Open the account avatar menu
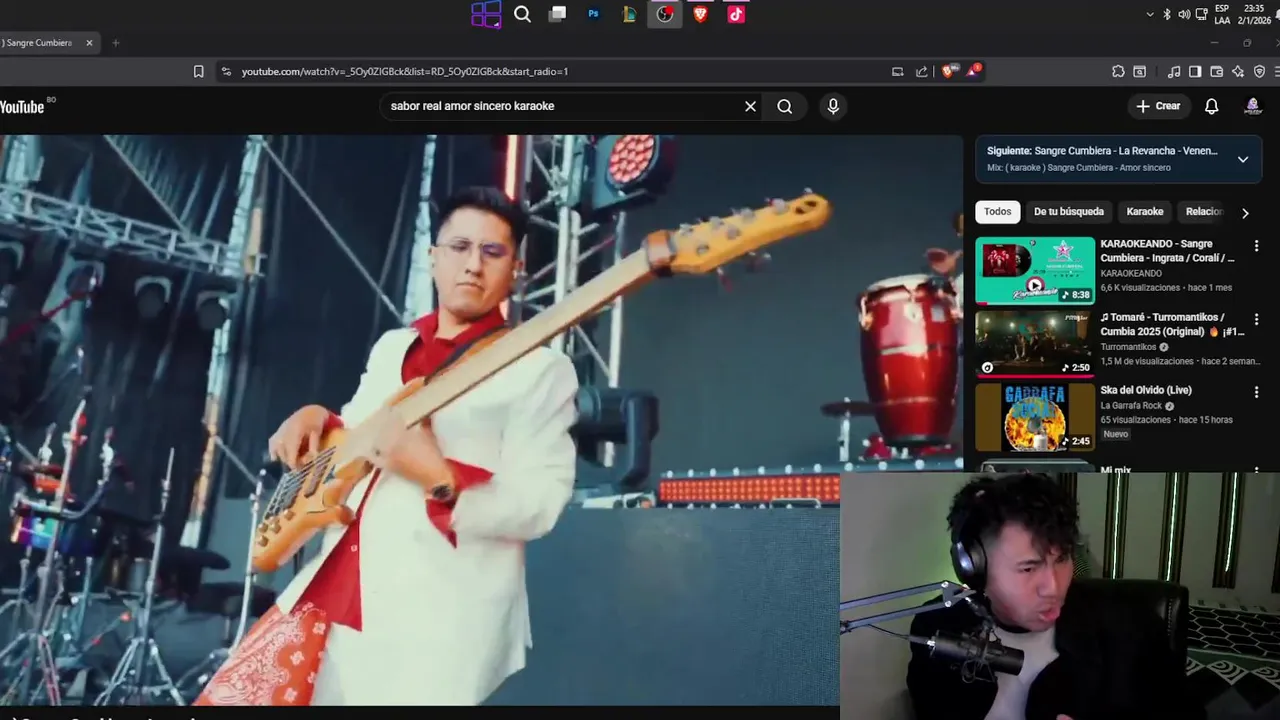The image size is (1280, 720). coord(1252,106)
